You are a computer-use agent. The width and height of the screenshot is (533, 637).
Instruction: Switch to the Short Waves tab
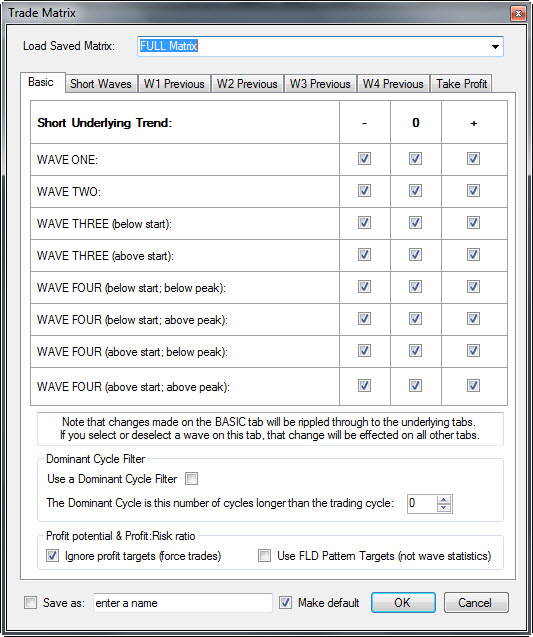pyautogui.click(x=101, y=84)
